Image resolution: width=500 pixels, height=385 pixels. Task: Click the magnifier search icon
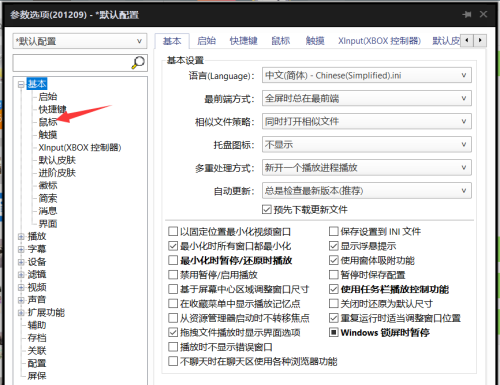138,62
